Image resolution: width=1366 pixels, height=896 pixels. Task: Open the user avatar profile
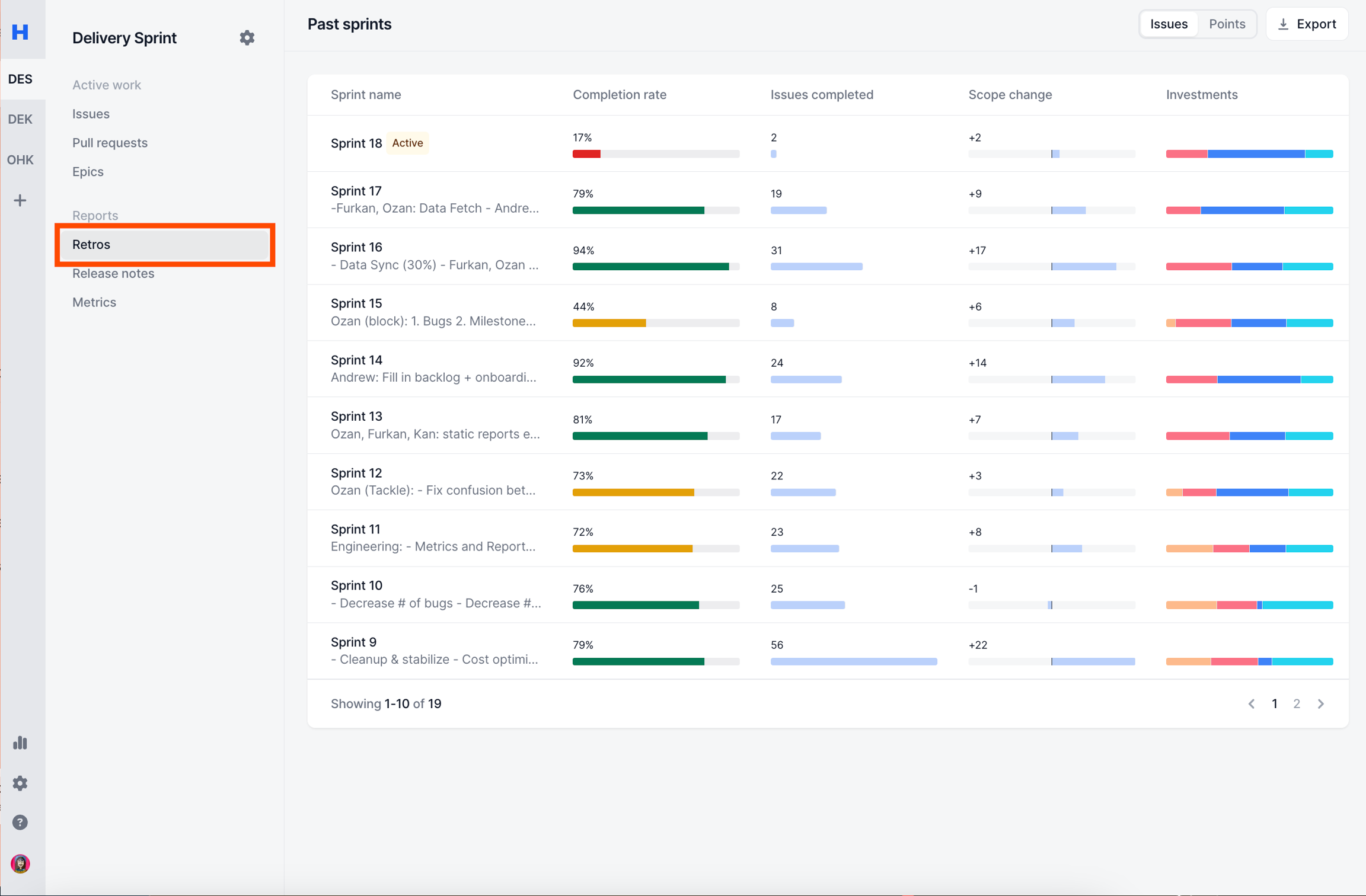[x=20, y=863]
